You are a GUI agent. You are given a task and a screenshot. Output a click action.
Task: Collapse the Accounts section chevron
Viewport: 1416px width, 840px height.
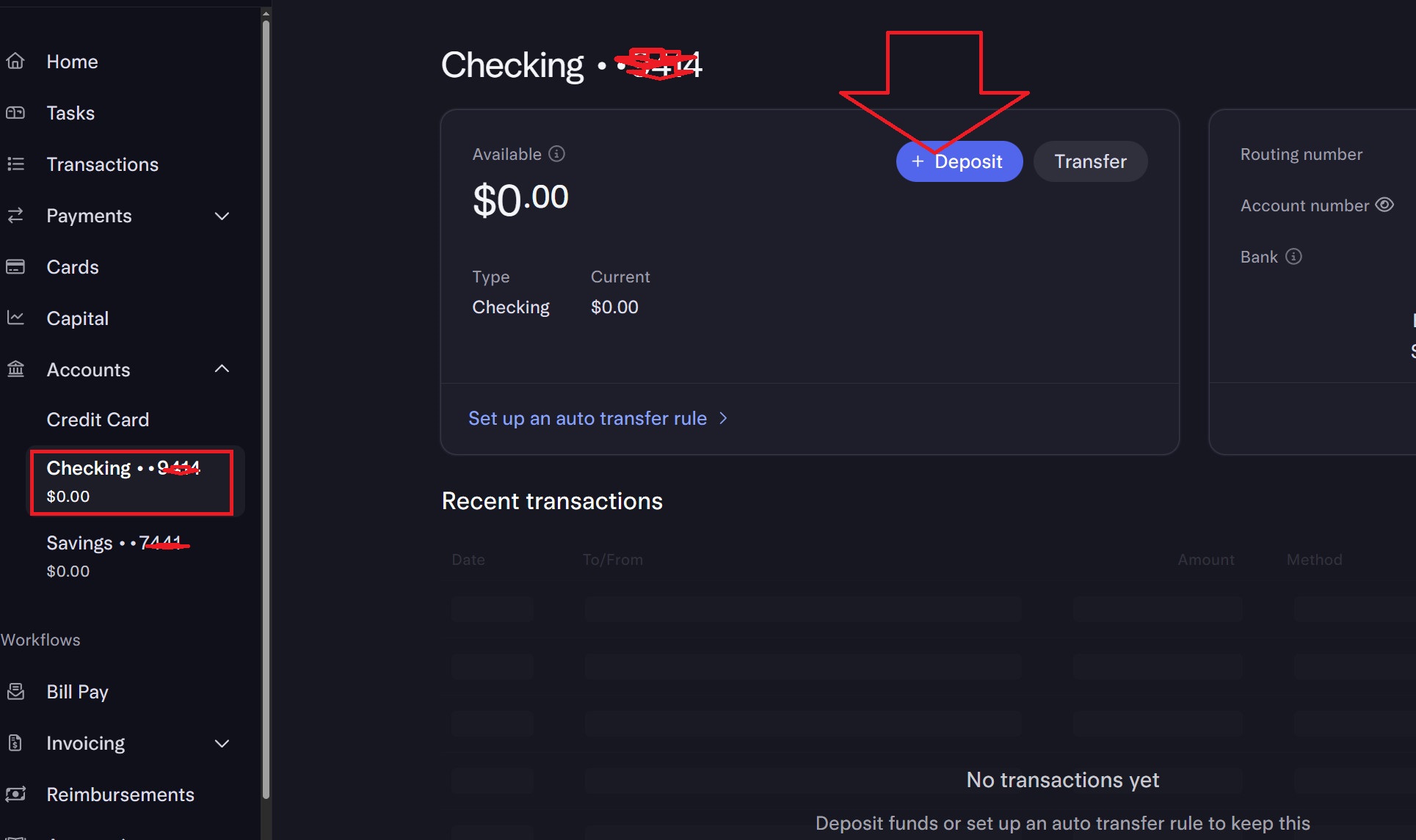tap(222, 369)
